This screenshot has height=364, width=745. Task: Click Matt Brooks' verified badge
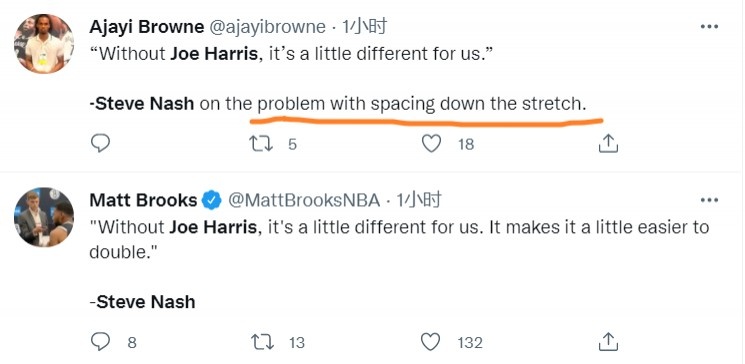pos(212,201)
